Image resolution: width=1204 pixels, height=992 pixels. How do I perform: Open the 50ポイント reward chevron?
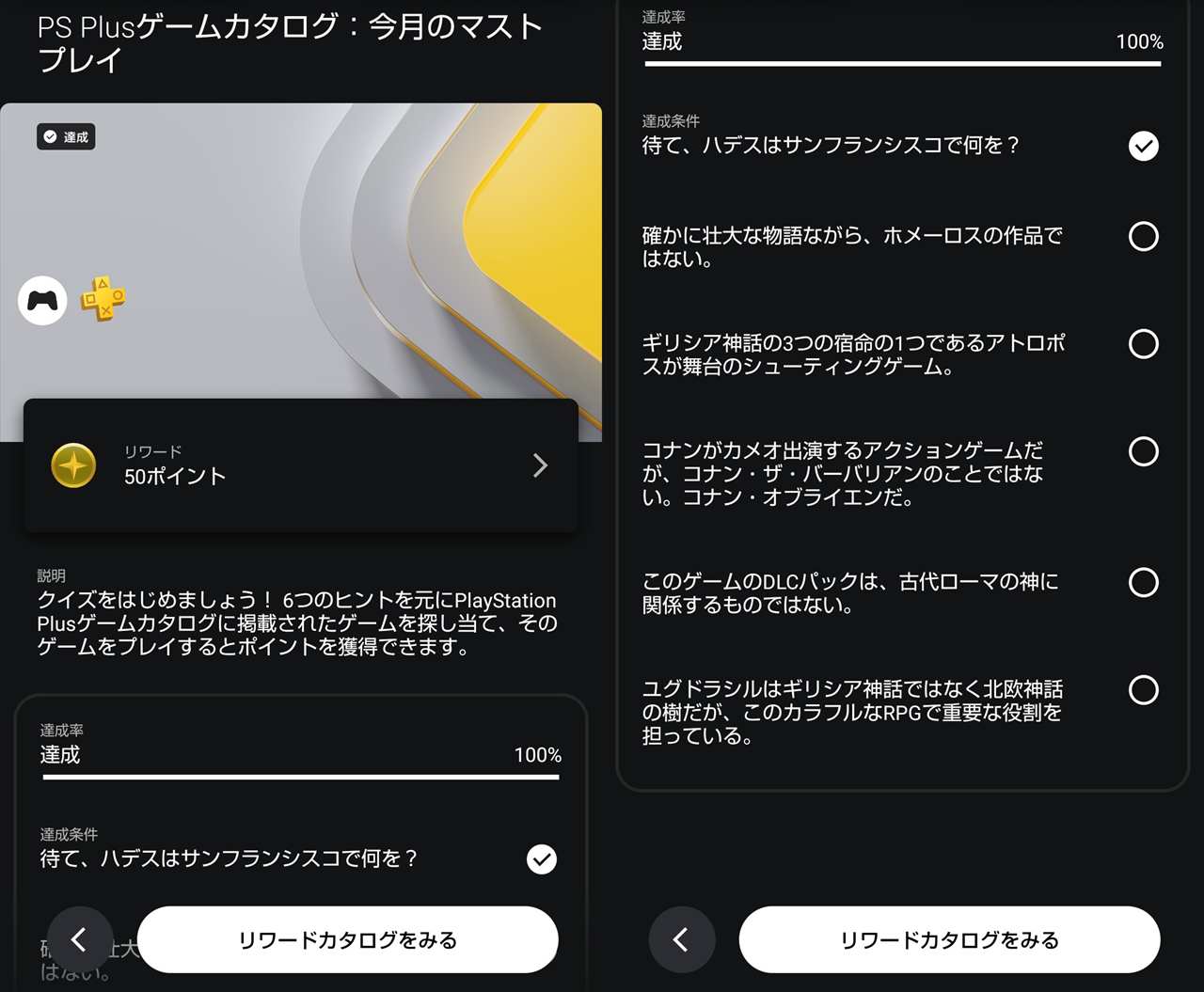coord(540,465)
